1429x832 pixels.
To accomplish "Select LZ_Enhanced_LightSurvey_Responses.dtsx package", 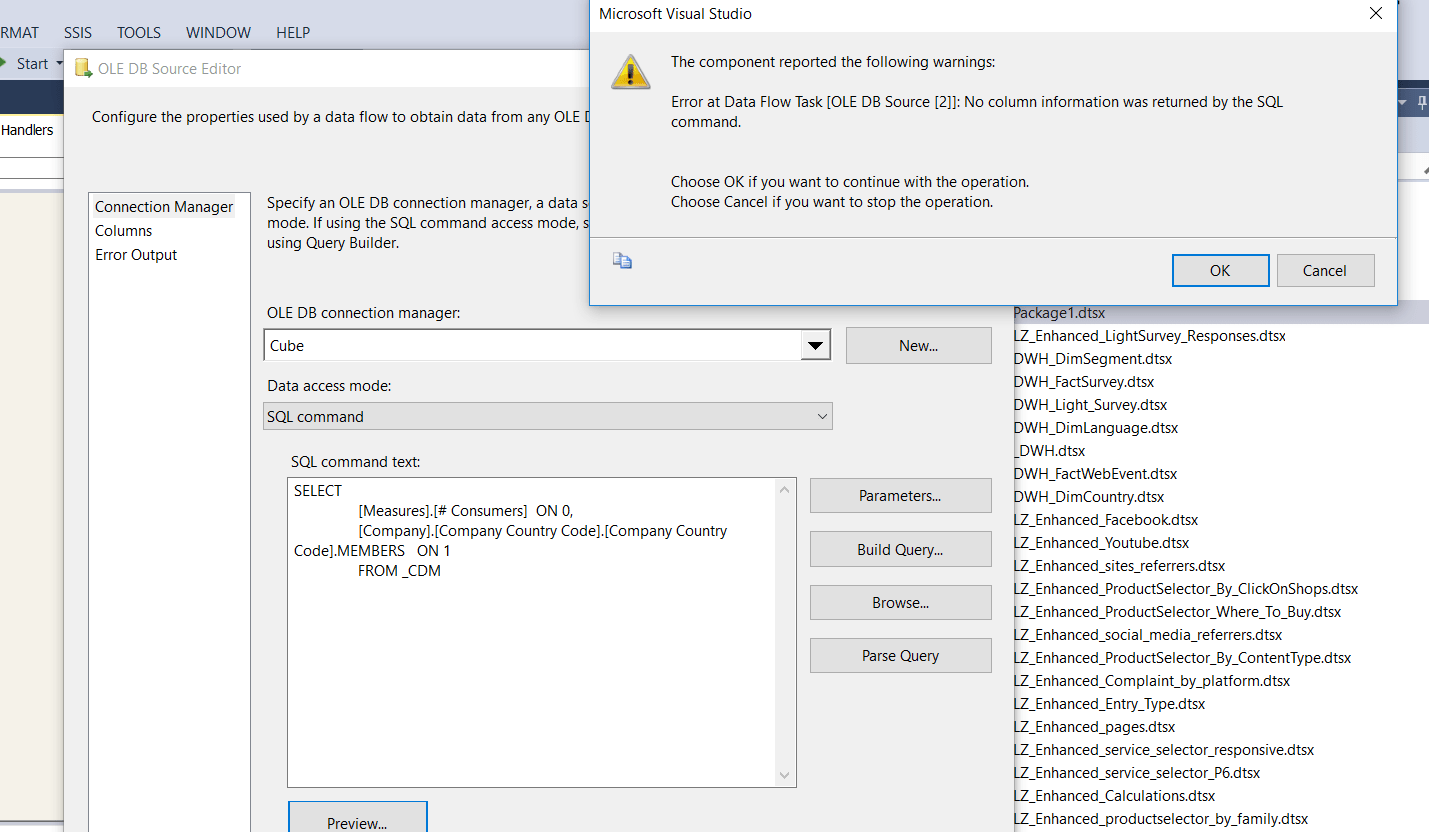I will (x=1150, y=336).
